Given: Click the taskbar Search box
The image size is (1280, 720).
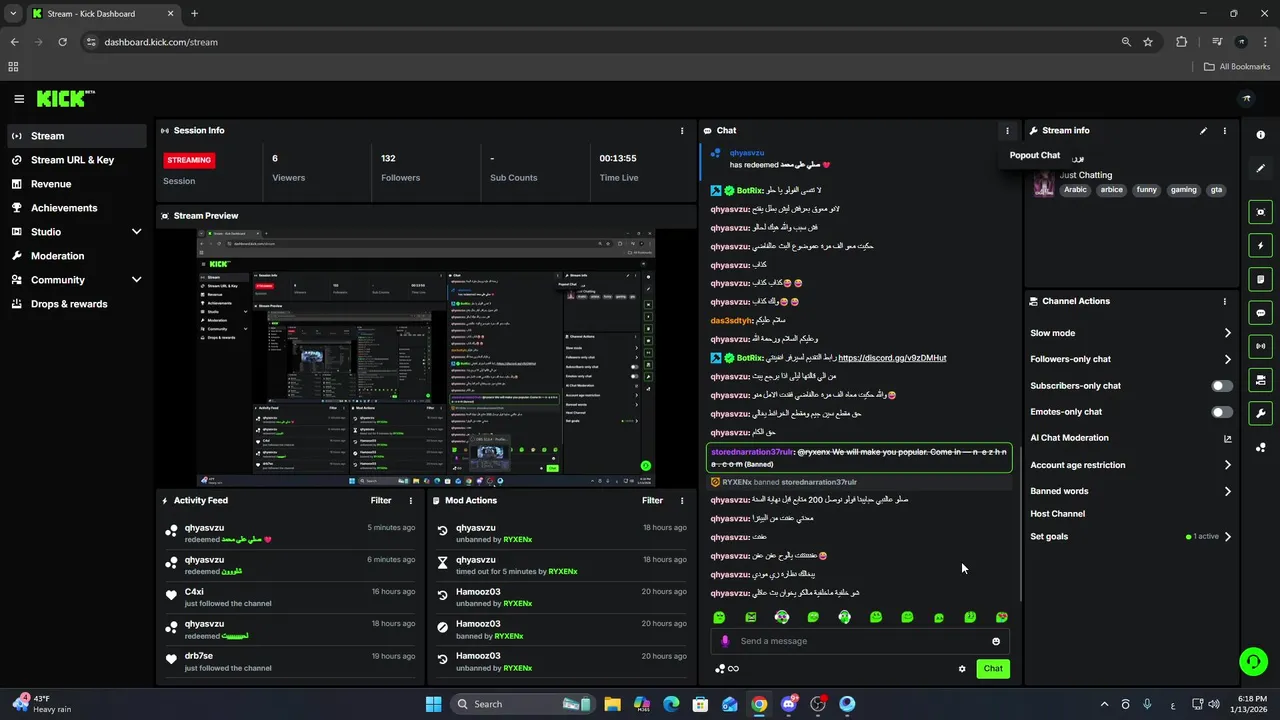Looking at the screenshot, I should click(x=522, y=704).
